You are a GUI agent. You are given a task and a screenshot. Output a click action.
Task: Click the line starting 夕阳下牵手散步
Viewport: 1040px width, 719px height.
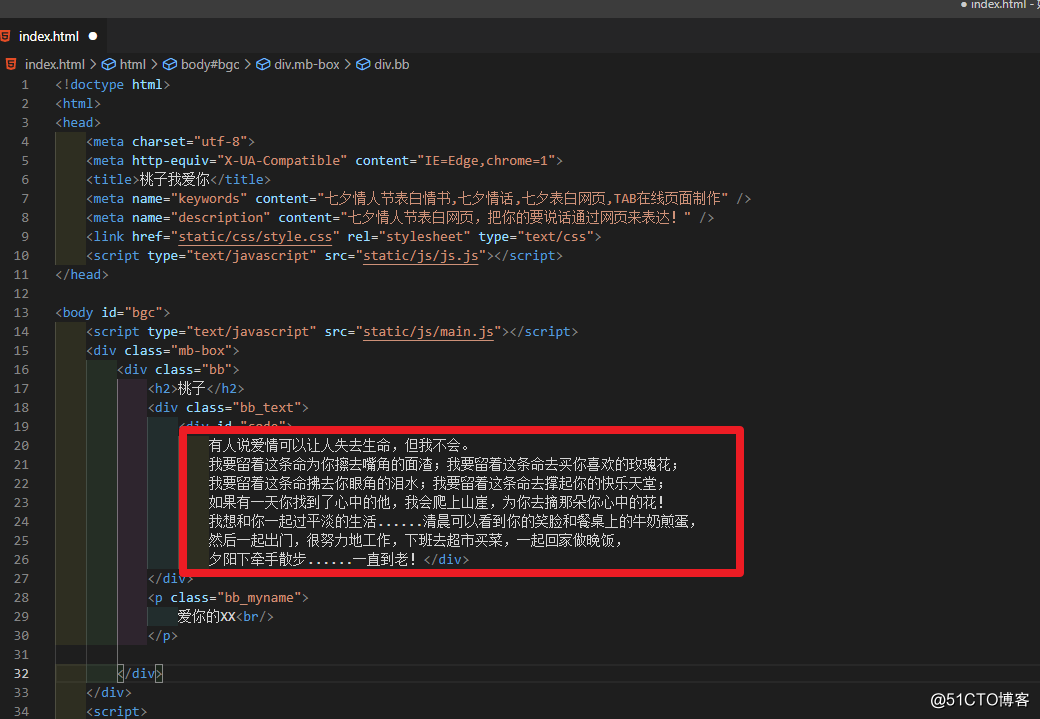339,560
